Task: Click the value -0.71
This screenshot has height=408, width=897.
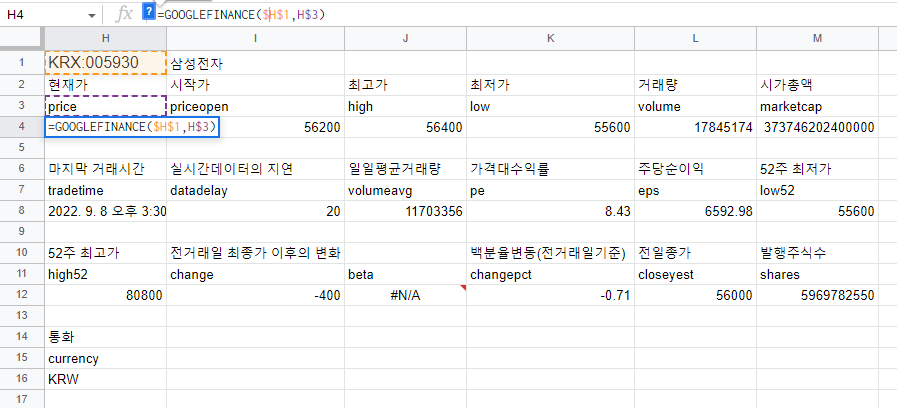Action: click(615, 296)
